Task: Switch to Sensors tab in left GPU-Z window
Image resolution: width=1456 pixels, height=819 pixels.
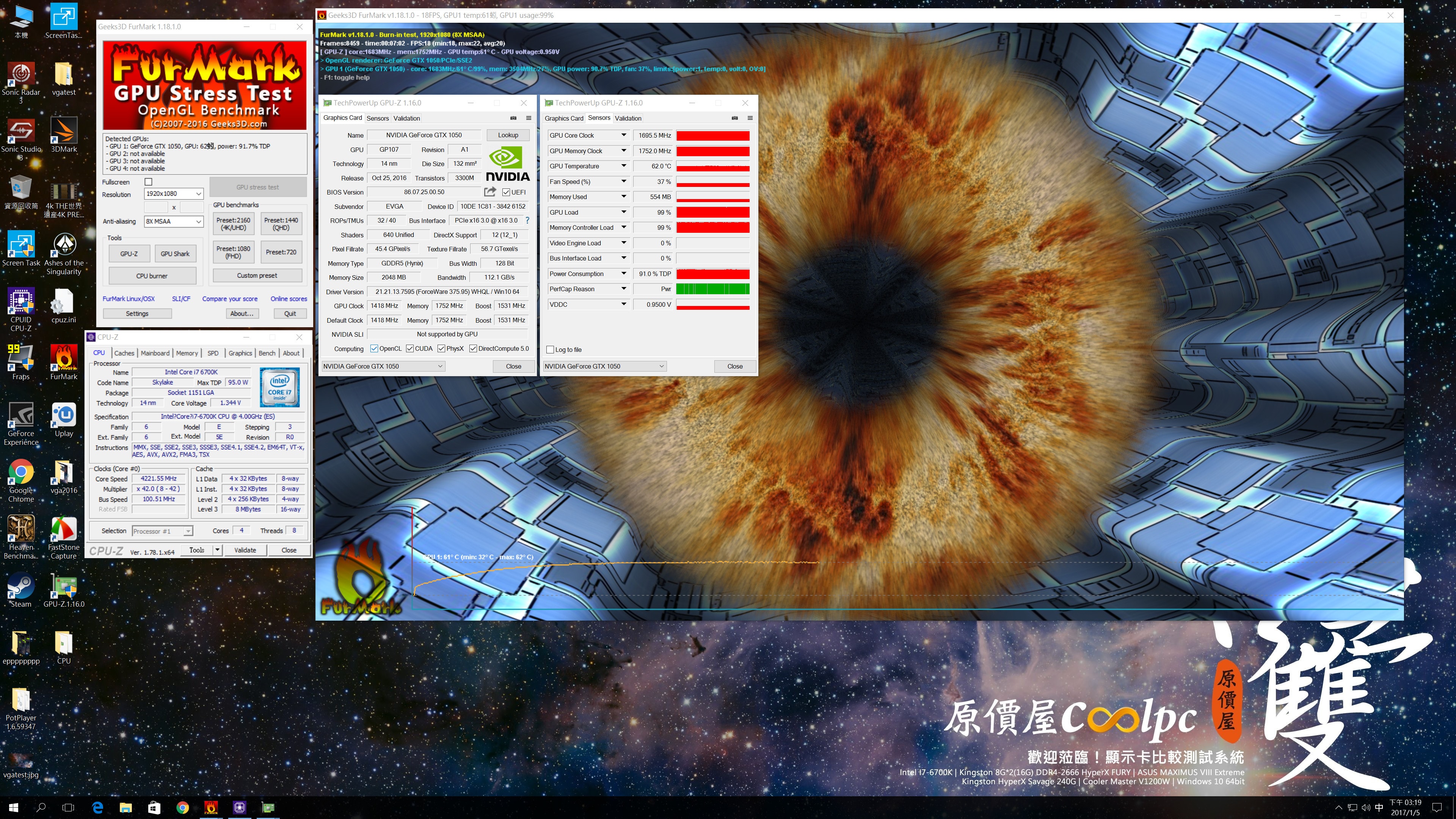Action: pyautogui.click(x=378, y=118)
